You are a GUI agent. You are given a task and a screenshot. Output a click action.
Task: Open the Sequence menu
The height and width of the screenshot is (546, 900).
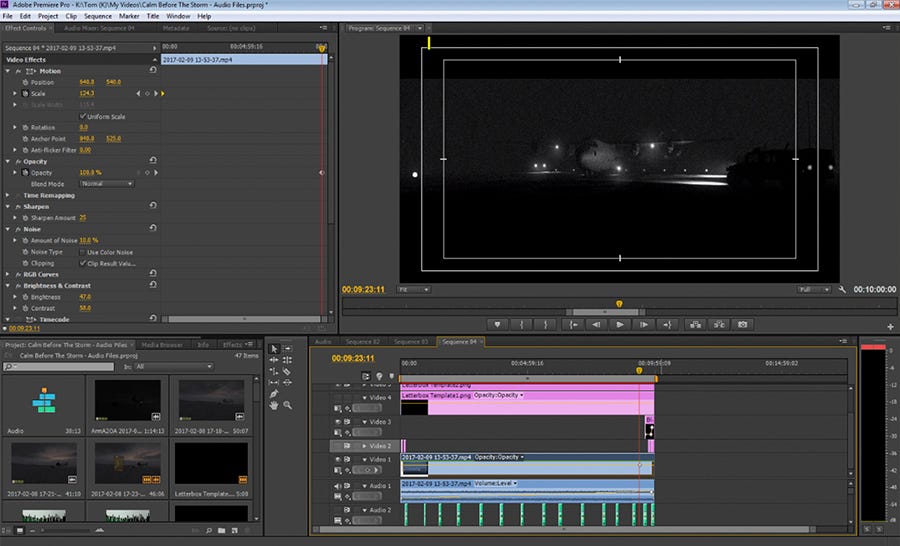pos(97,16)
